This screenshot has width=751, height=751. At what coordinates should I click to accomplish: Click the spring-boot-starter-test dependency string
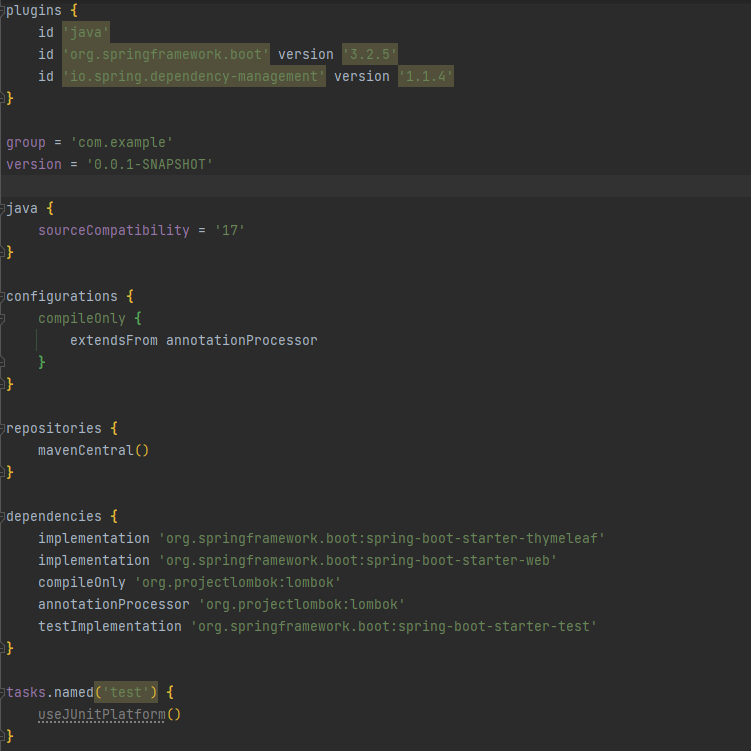pos(394,626)
